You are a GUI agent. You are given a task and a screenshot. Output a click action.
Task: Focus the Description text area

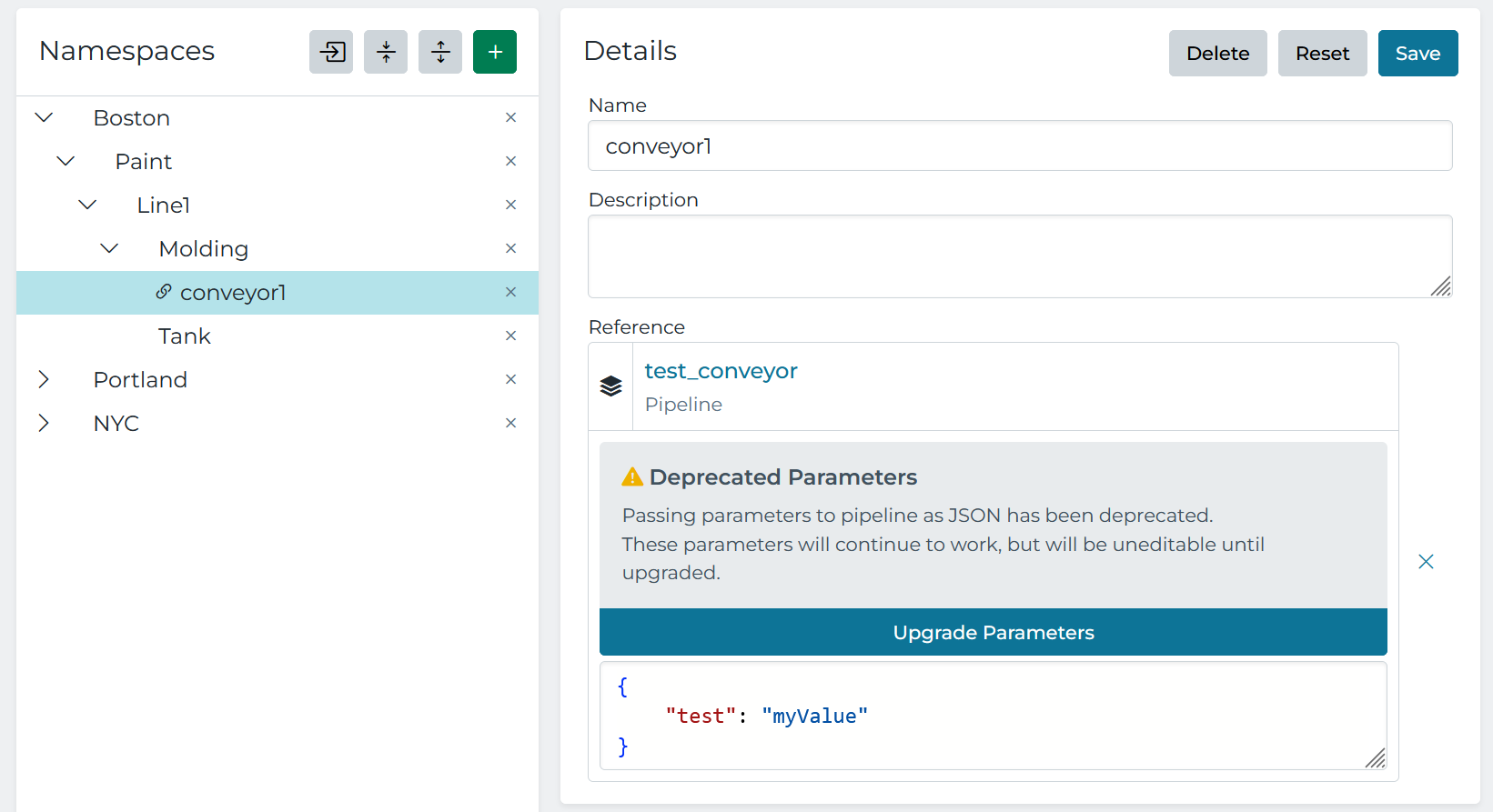click(1020, 256)
